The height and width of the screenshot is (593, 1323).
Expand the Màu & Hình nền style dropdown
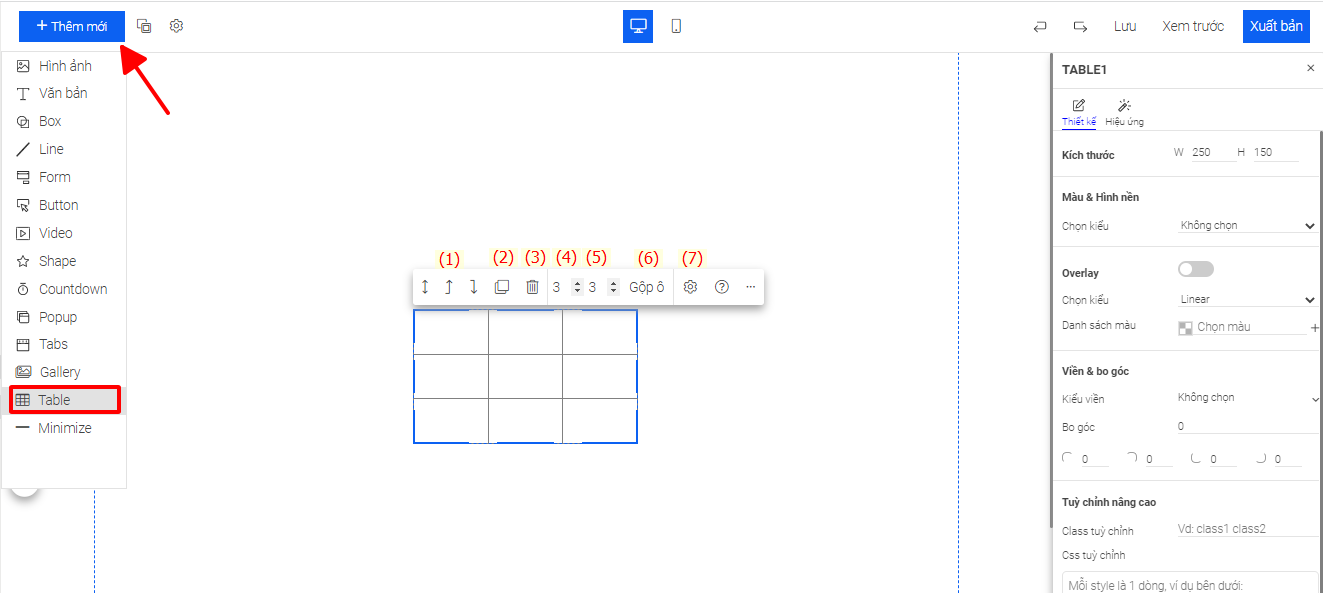pyautogui.click(x=1247, y=226)
